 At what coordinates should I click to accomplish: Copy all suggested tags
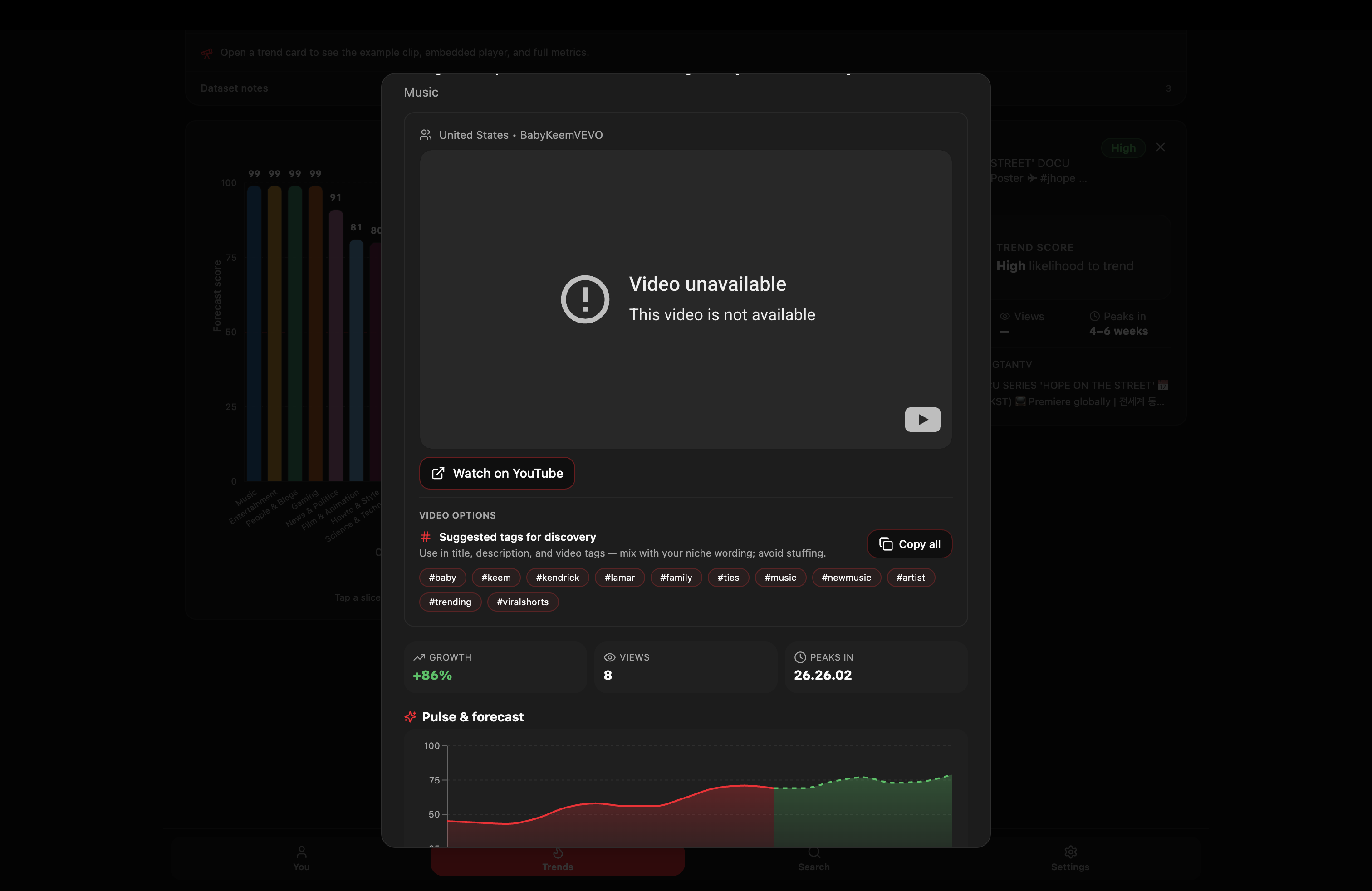pyautogui.click(x=909, y=544)
